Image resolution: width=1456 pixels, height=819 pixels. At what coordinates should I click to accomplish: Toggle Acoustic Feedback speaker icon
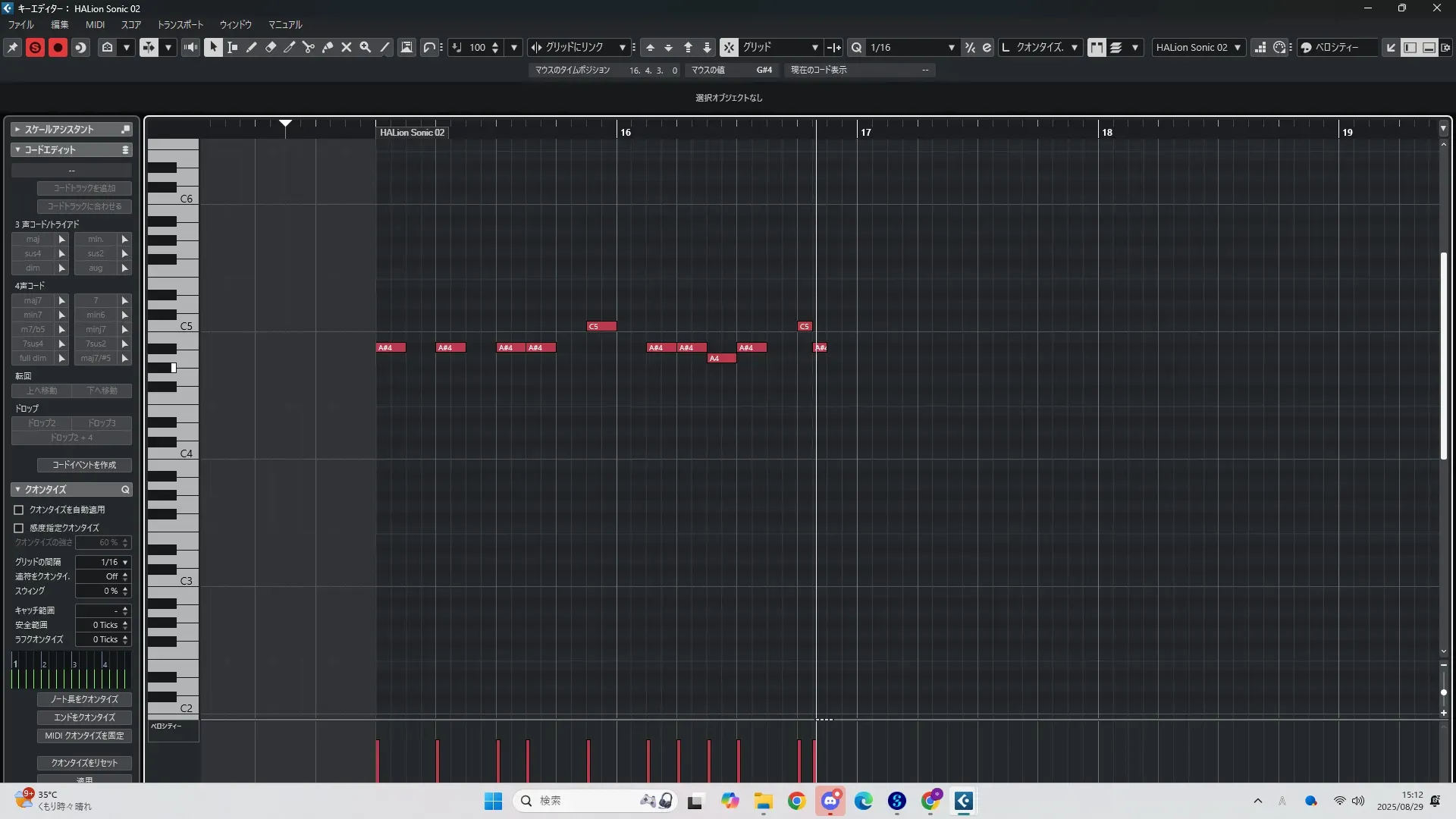coord(191,47)
